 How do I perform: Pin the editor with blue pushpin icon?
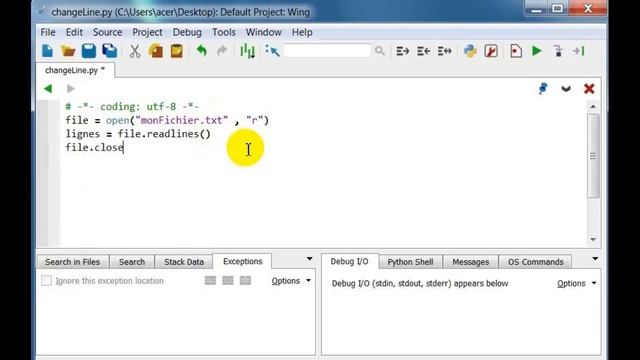543,88
